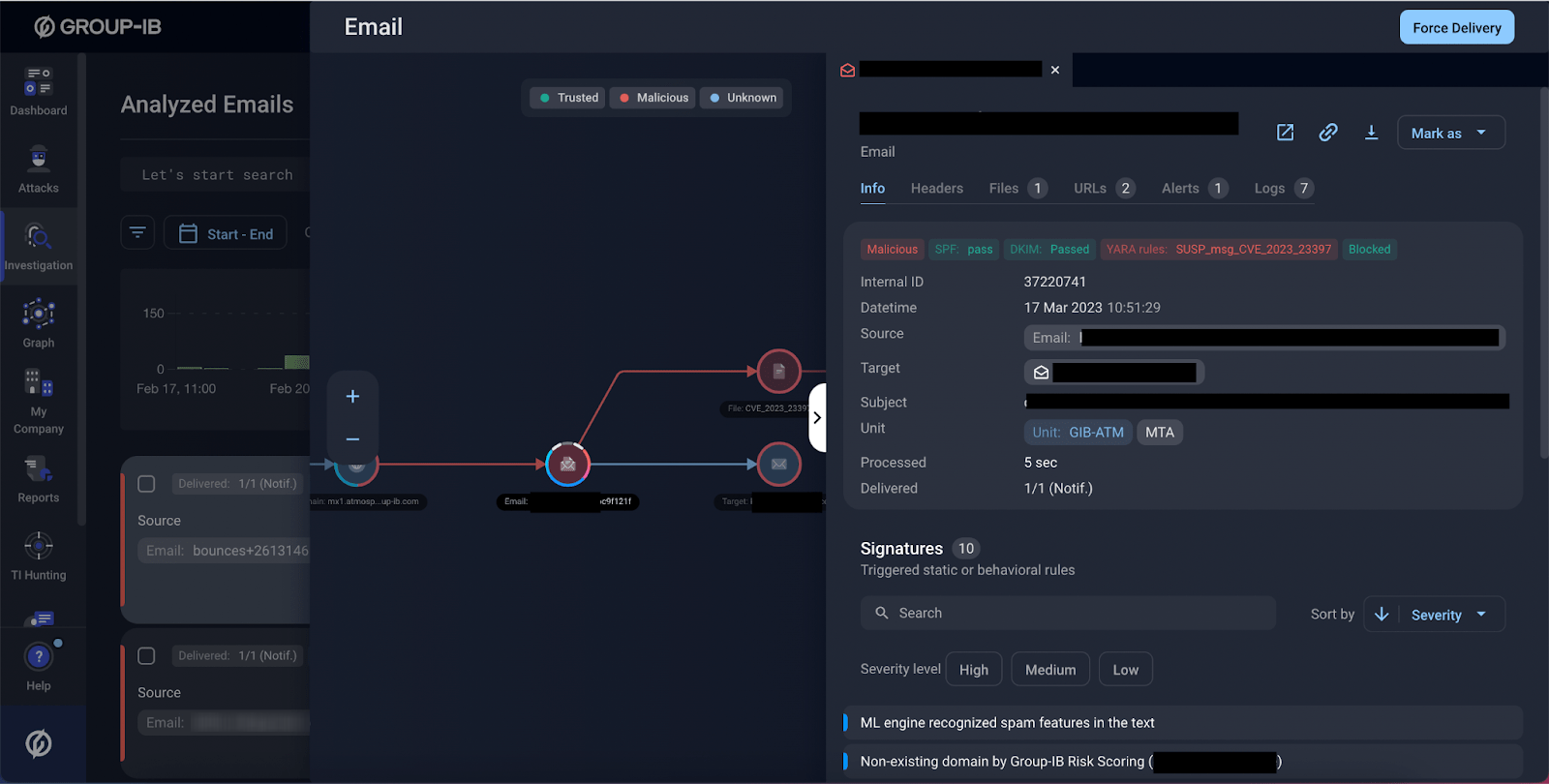Open email in new window icon
The image size is (1549, 784).
pos(1285,133)
